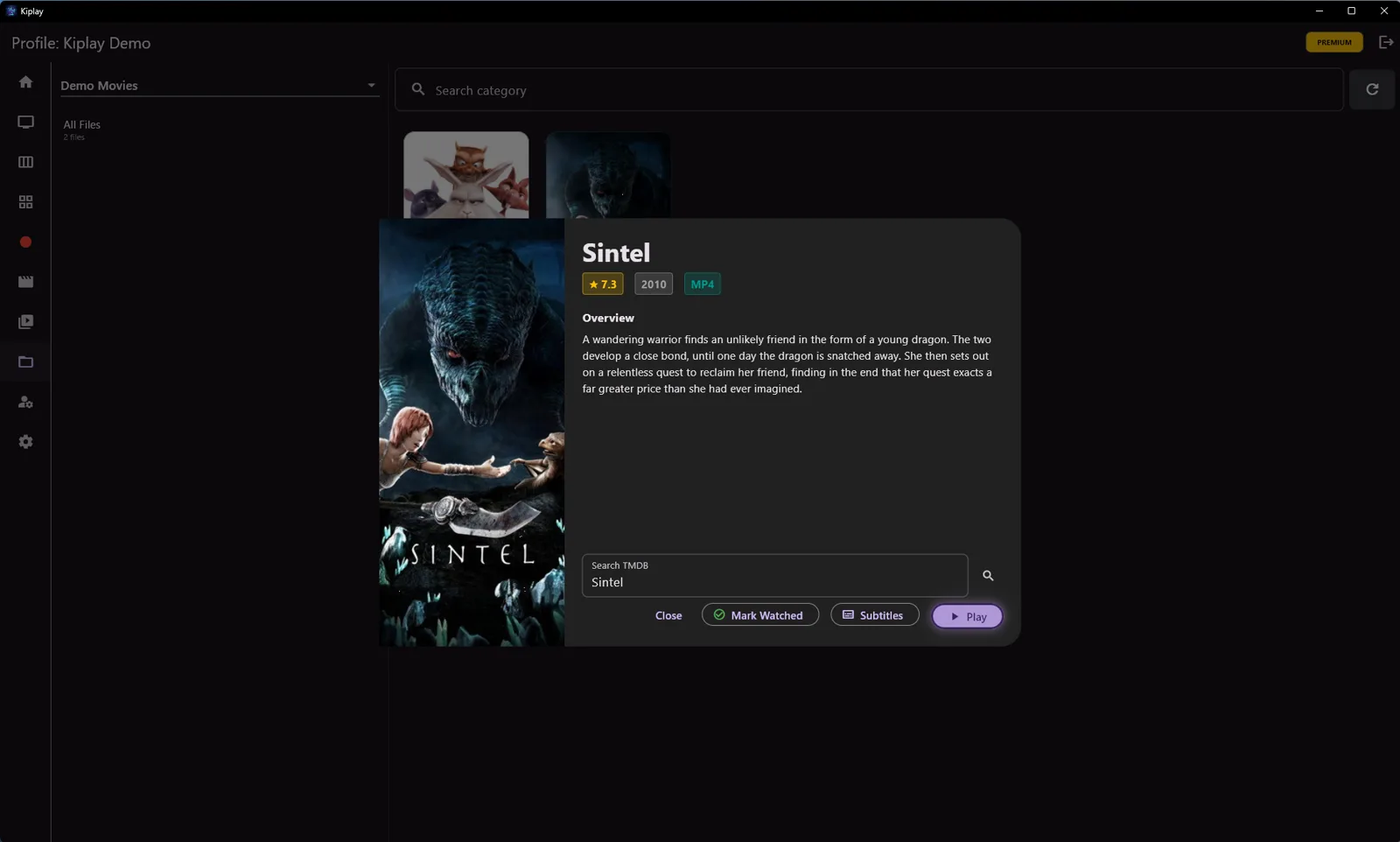Click the logout icon at top right
This screenshot has width=1400, height=842.
tap(1386, 42)
